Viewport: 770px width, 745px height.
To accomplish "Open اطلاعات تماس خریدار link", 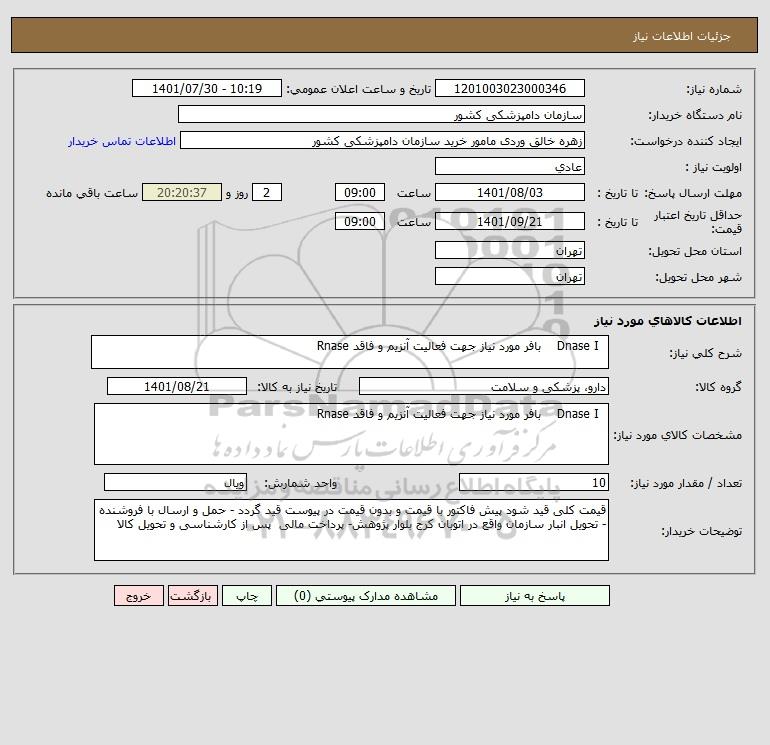I will coord(122,141).
